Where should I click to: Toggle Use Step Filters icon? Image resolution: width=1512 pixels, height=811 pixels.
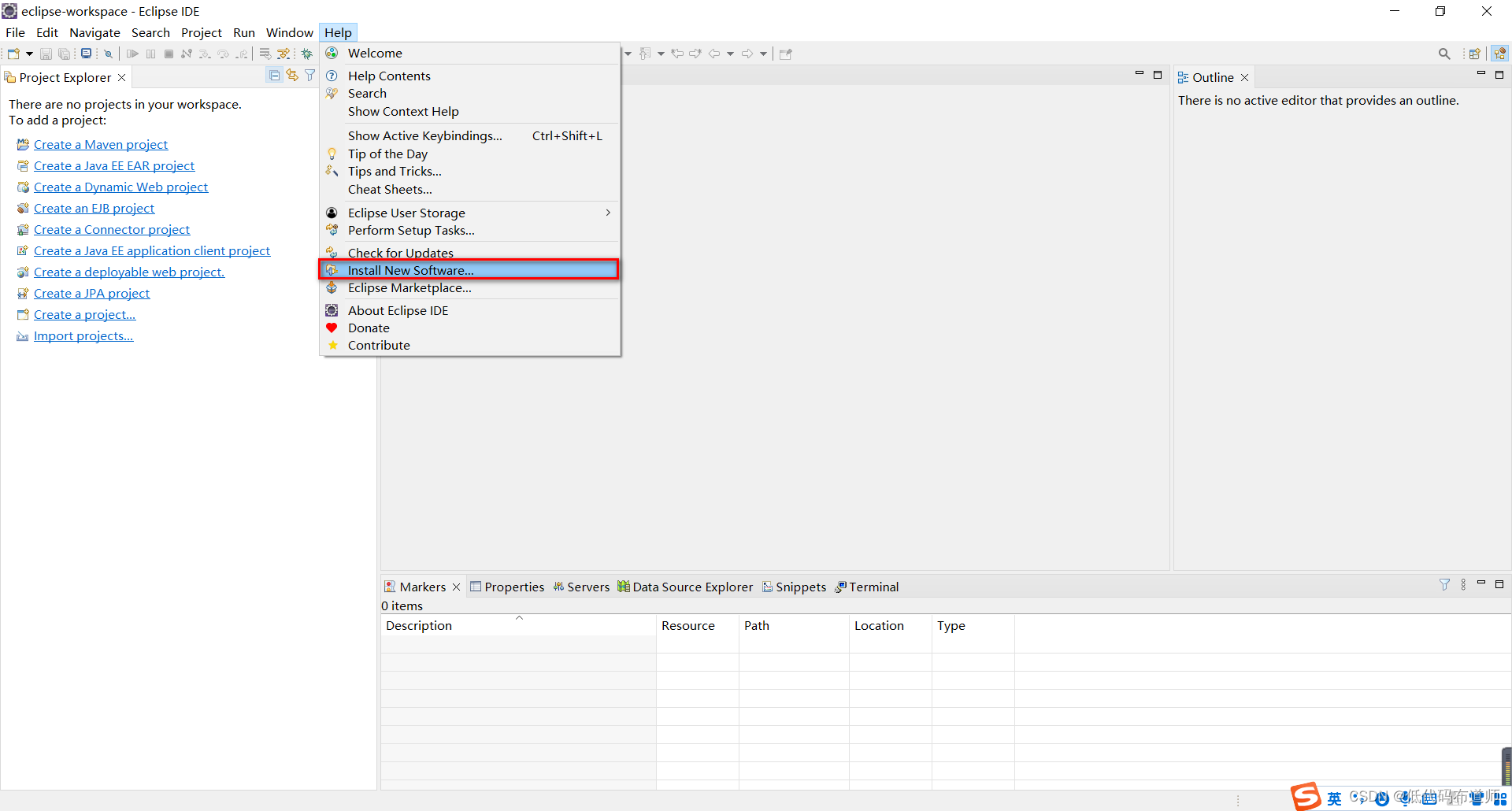(x=283, y=54)
